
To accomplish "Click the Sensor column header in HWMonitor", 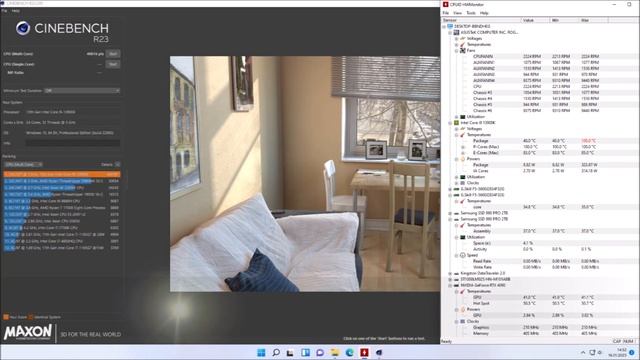I will (481, 20).
